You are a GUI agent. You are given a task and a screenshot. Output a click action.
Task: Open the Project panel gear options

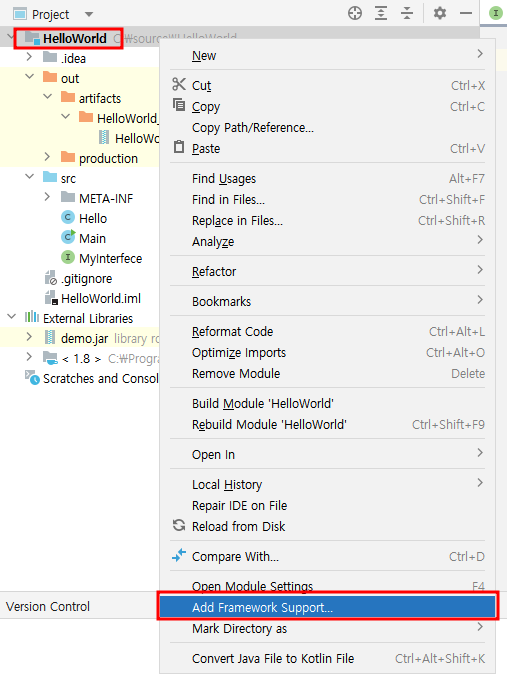click(440, 14)
